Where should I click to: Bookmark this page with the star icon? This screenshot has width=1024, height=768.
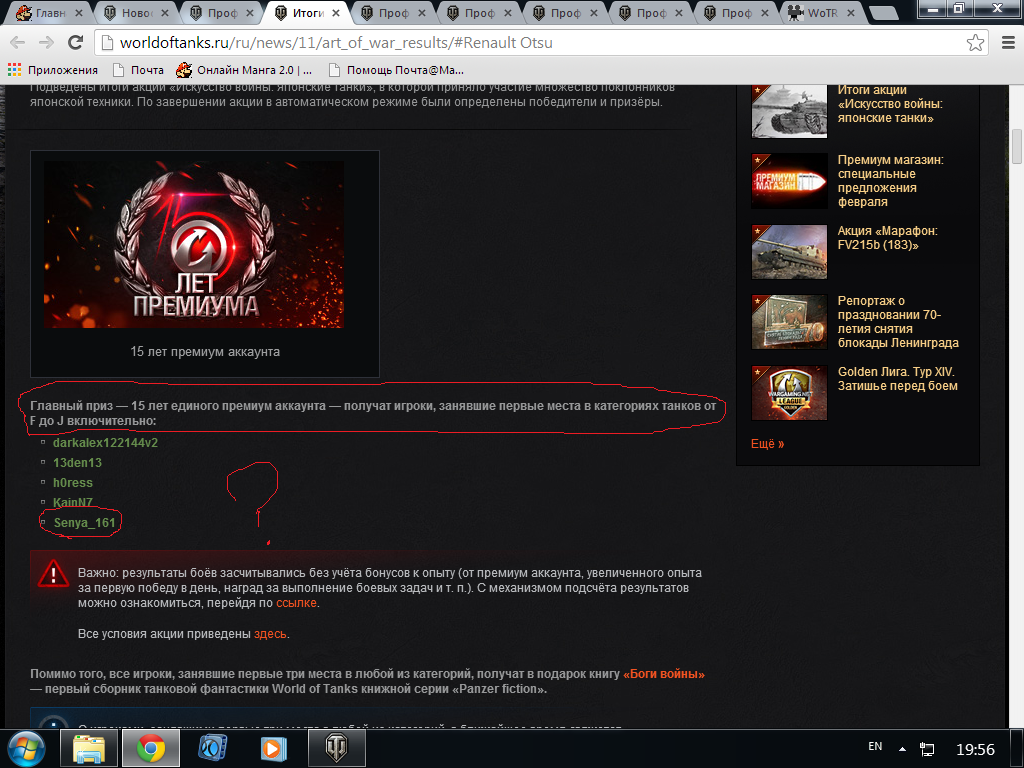point(975,42)
